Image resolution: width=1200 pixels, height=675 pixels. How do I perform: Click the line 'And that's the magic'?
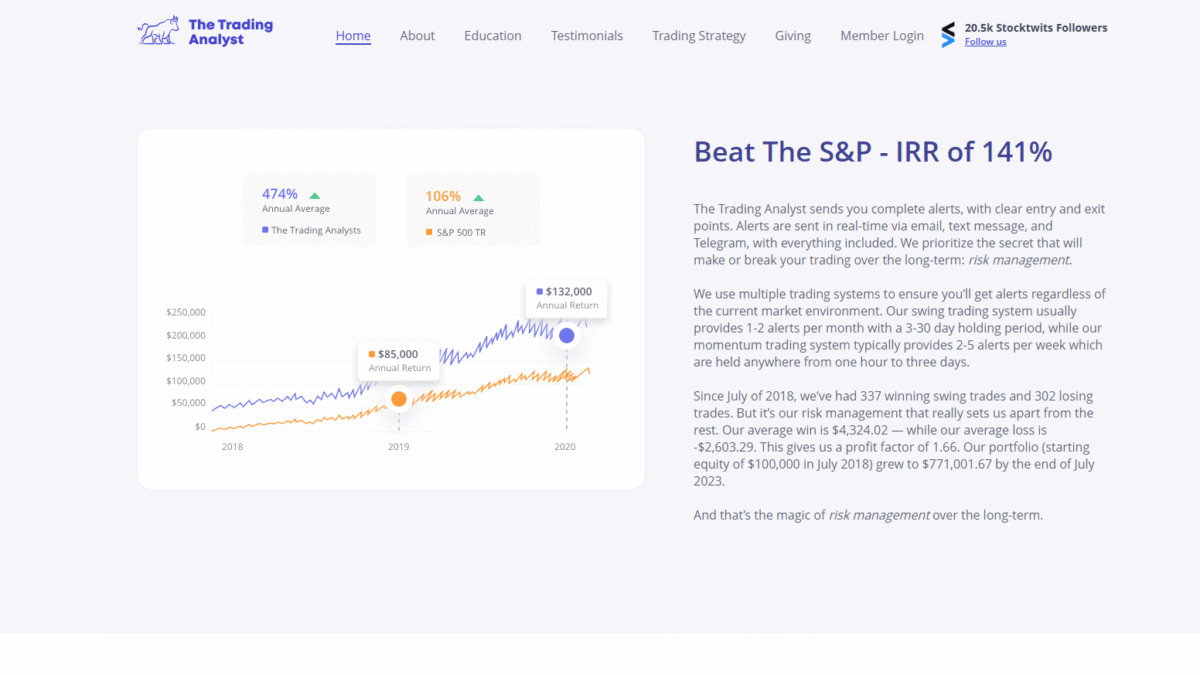868,515
